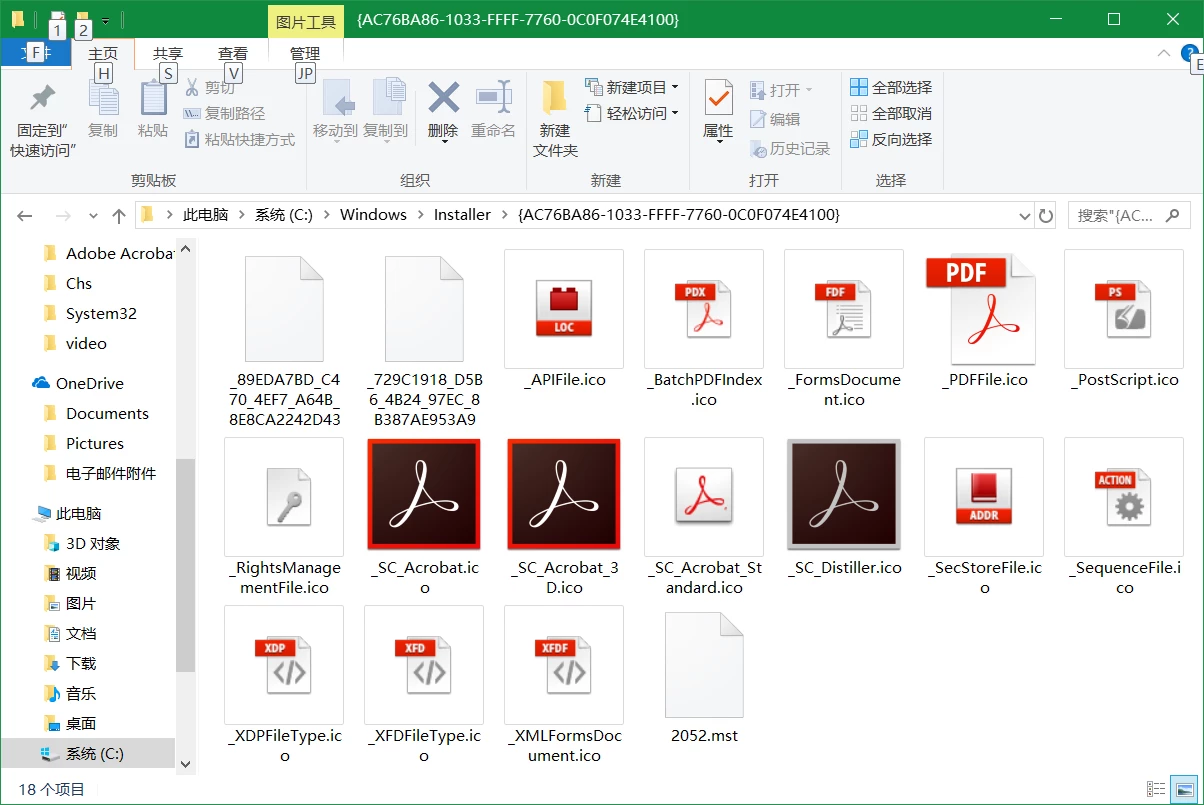Click the search box 搜索
Viewport: 1204px width, 805px height.
tap(1129, 215)
